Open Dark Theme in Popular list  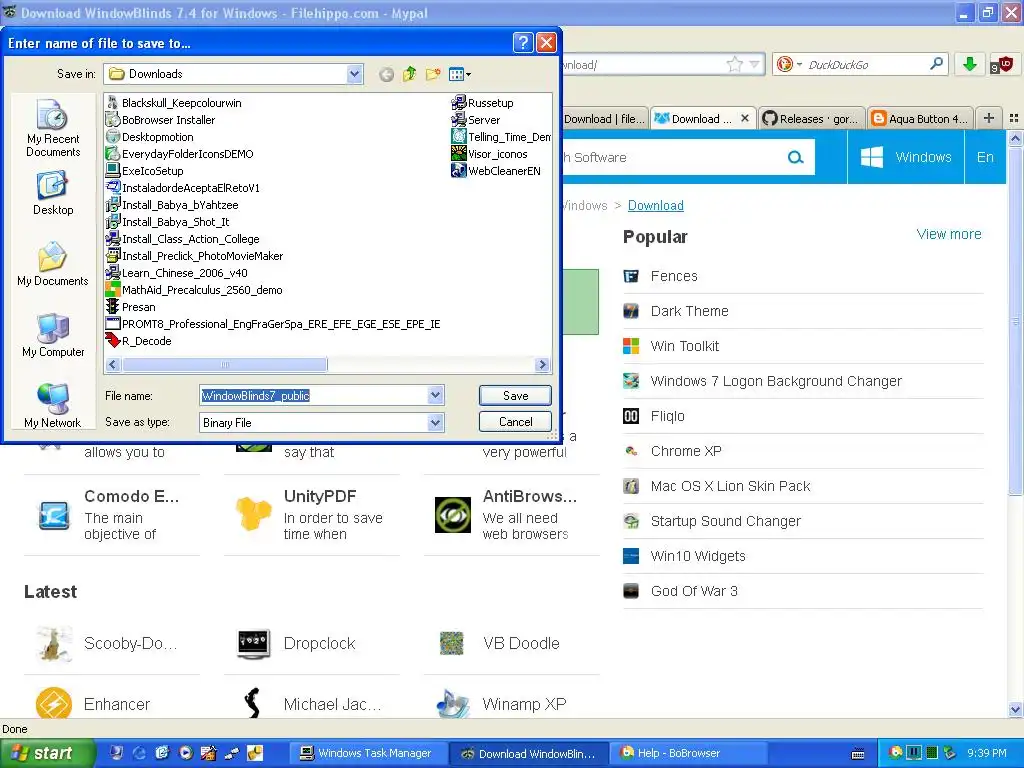[x=689, y=311]
